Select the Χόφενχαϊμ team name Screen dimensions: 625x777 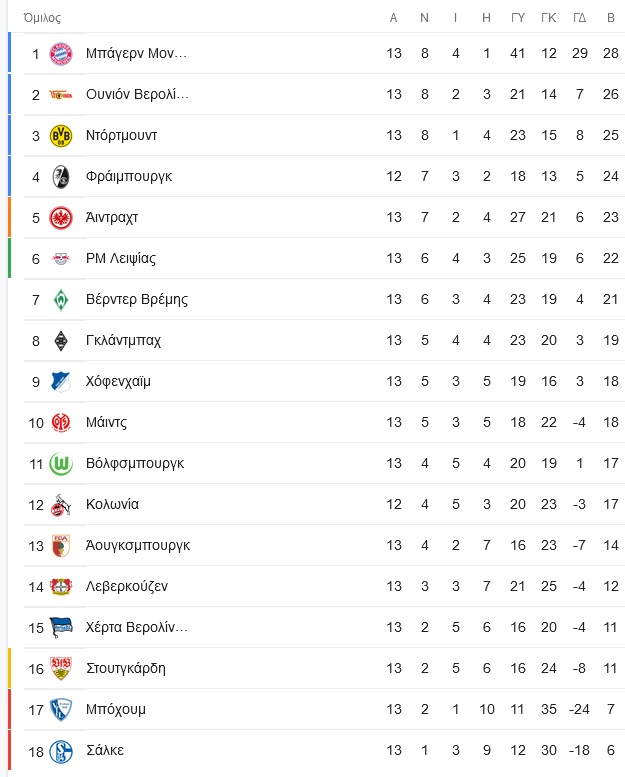click(118, 382)
